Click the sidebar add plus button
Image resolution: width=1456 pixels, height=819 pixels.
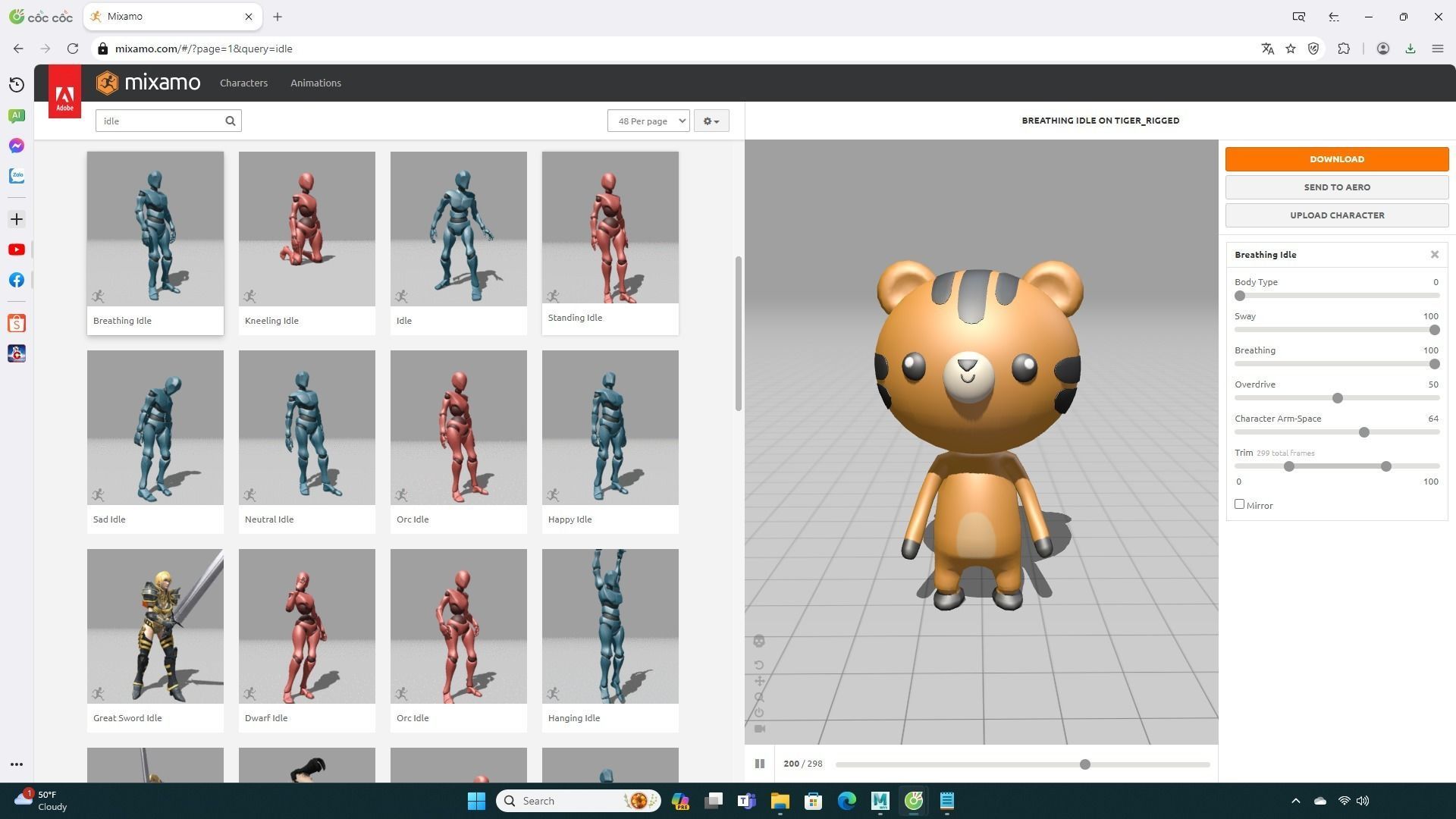(17, 219)
